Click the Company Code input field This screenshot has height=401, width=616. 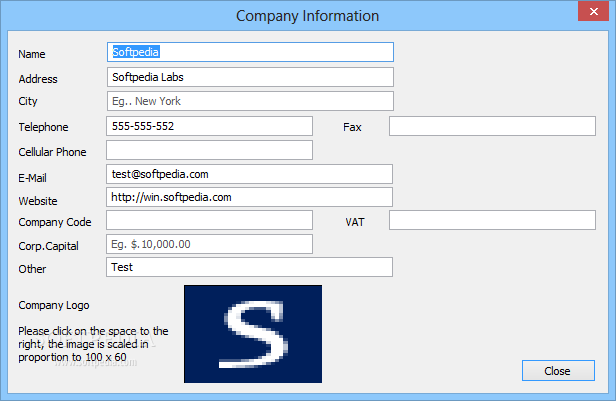(209, 220)
